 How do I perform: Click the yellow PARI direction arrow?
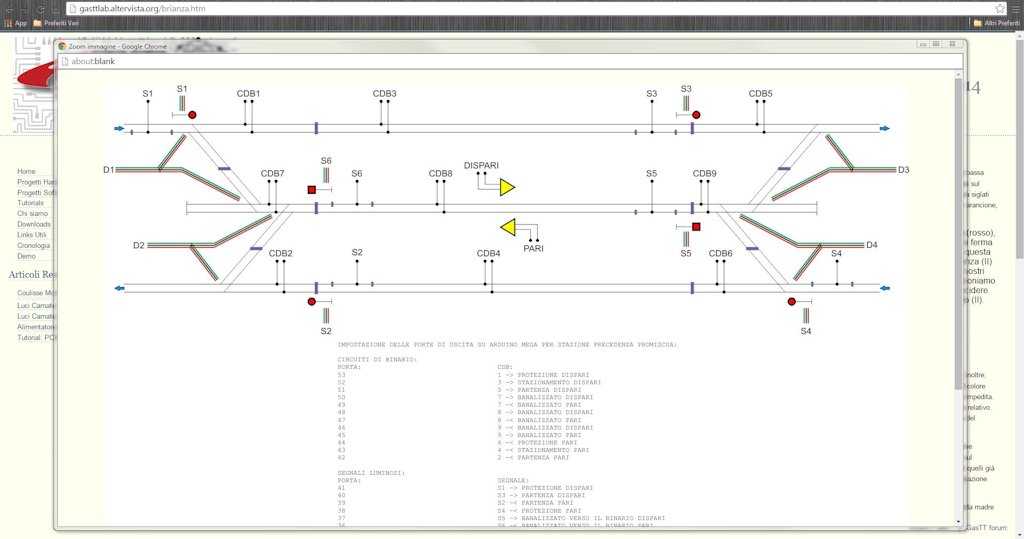[508, 227]
